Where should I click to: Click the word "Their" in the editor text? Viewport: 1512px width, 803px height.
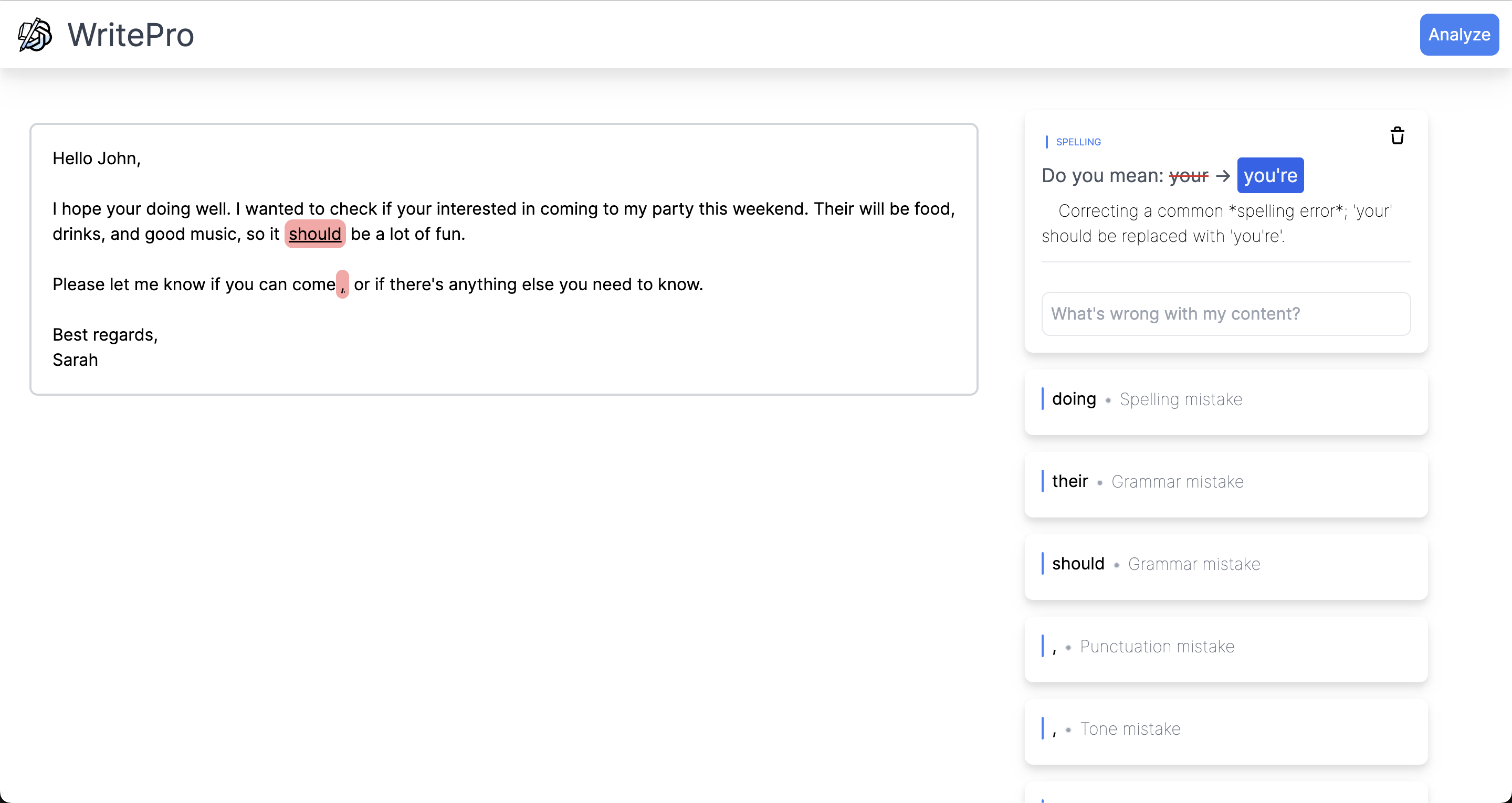(x=834, y=209)
